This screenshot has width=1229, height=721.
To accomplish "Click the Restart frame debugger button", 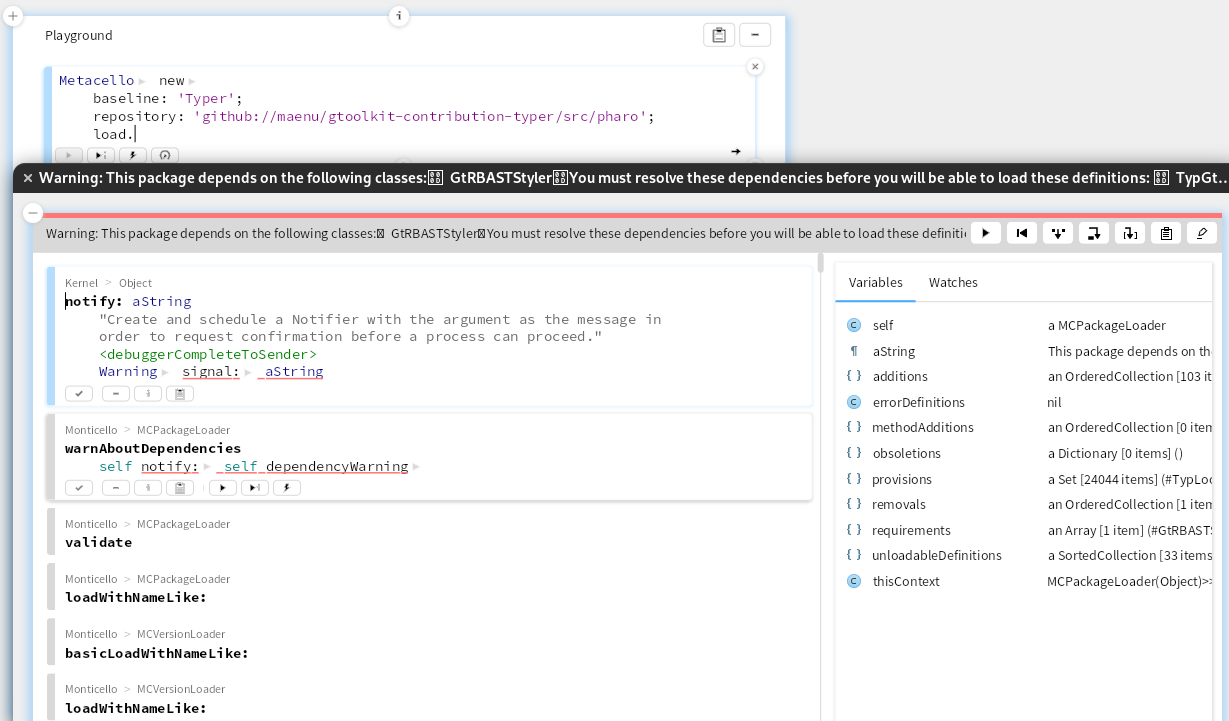I will point(1021,233).
